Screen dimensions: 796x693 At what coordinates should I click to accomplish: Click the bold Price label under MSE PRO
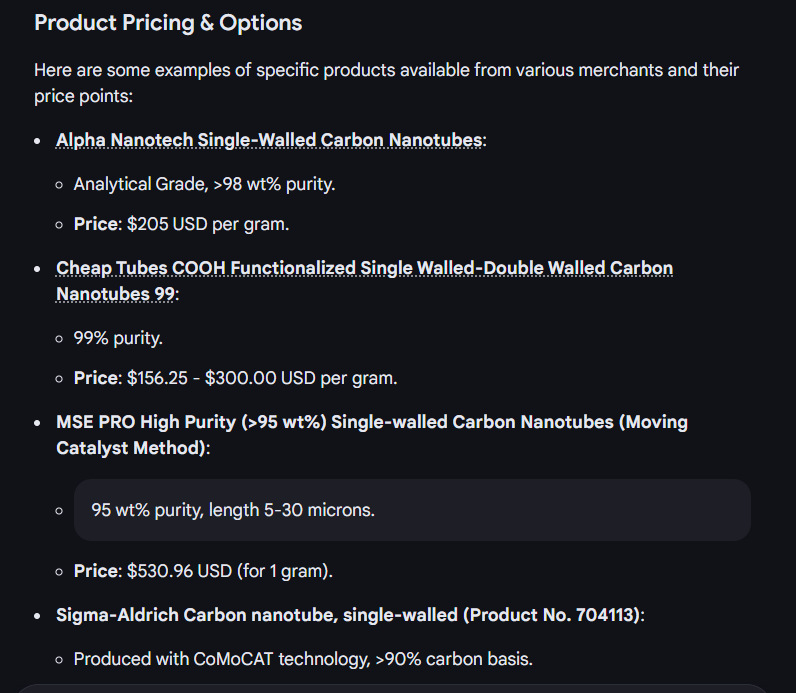tap(96, 571)
